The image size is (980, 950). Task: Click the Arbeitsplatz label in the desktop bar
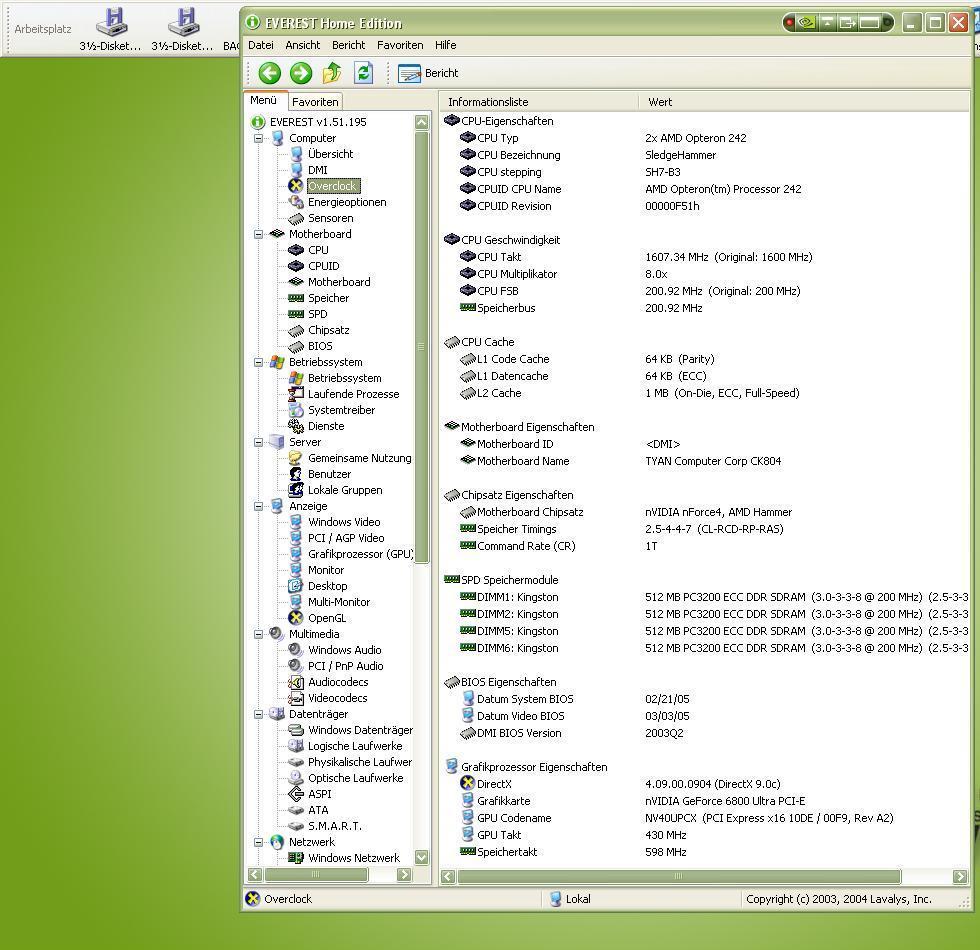[42, 29]
